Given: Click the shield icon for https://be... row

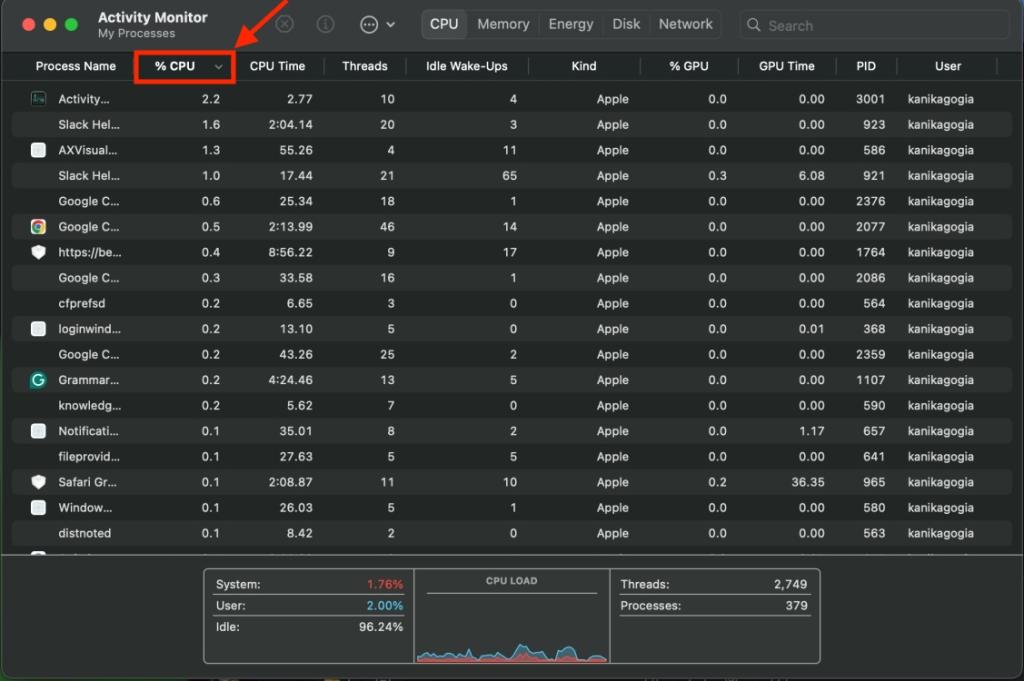Looking at the screenshot, I should (x=39, y=252).
